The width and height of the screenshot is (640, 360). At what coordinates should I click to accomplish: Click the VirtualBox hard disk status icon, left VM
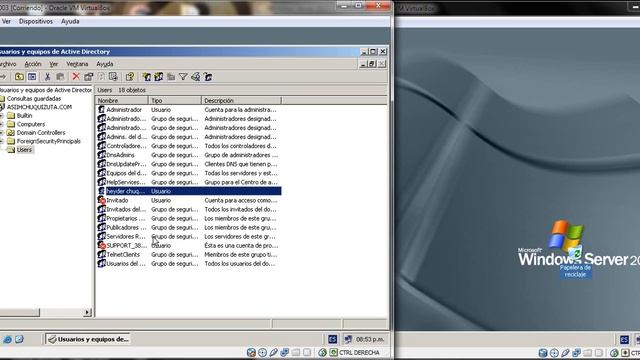[x=251, y=352]
